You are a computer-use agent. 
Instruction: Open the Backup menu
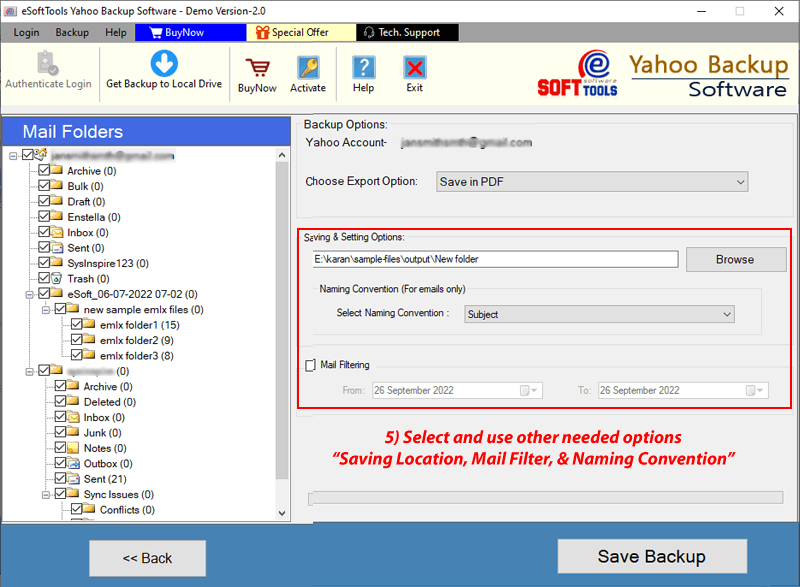coord(72,32)
